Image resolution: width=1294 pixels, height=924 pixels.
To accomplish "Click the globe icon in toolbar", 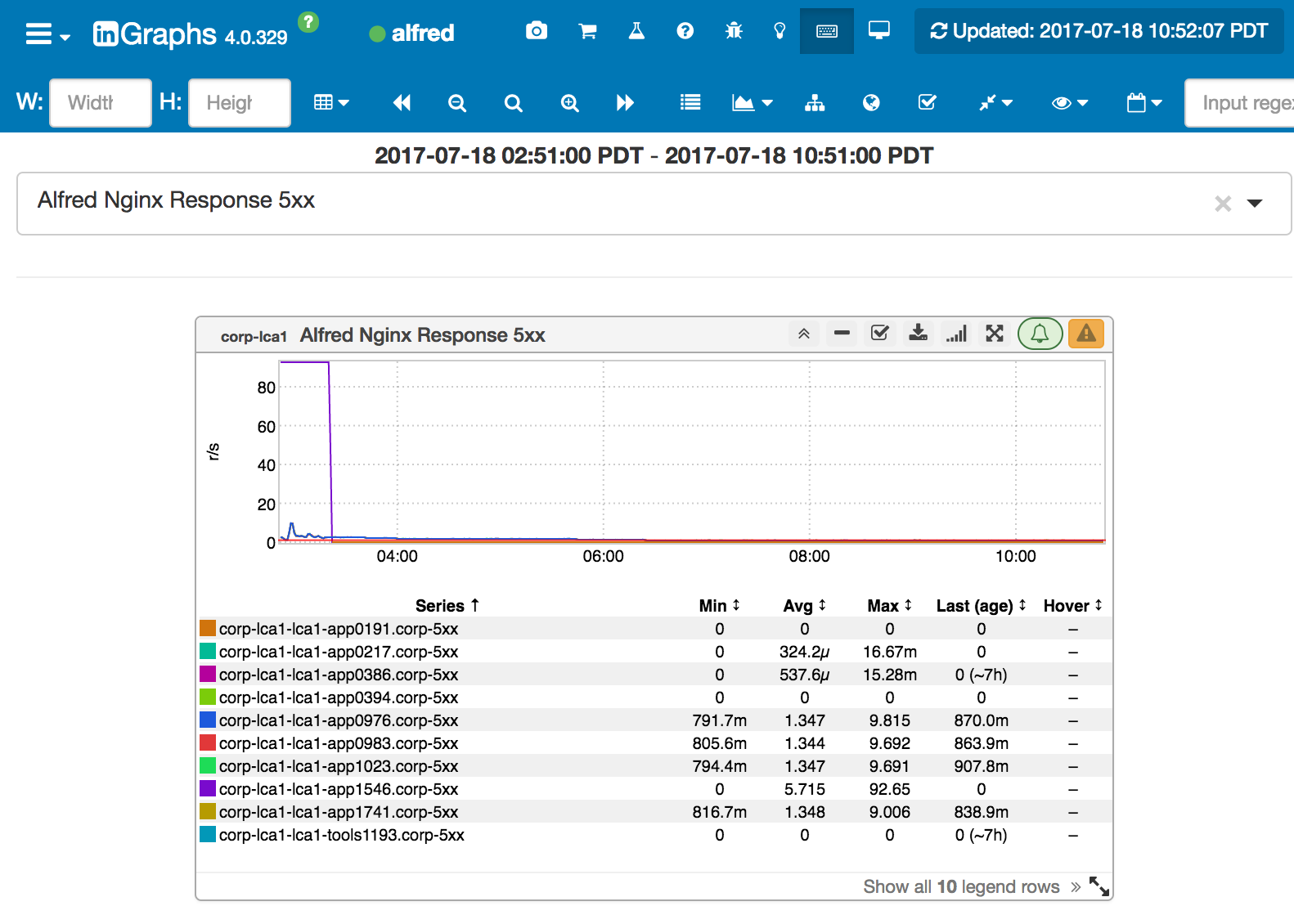I will pos(871,102).
